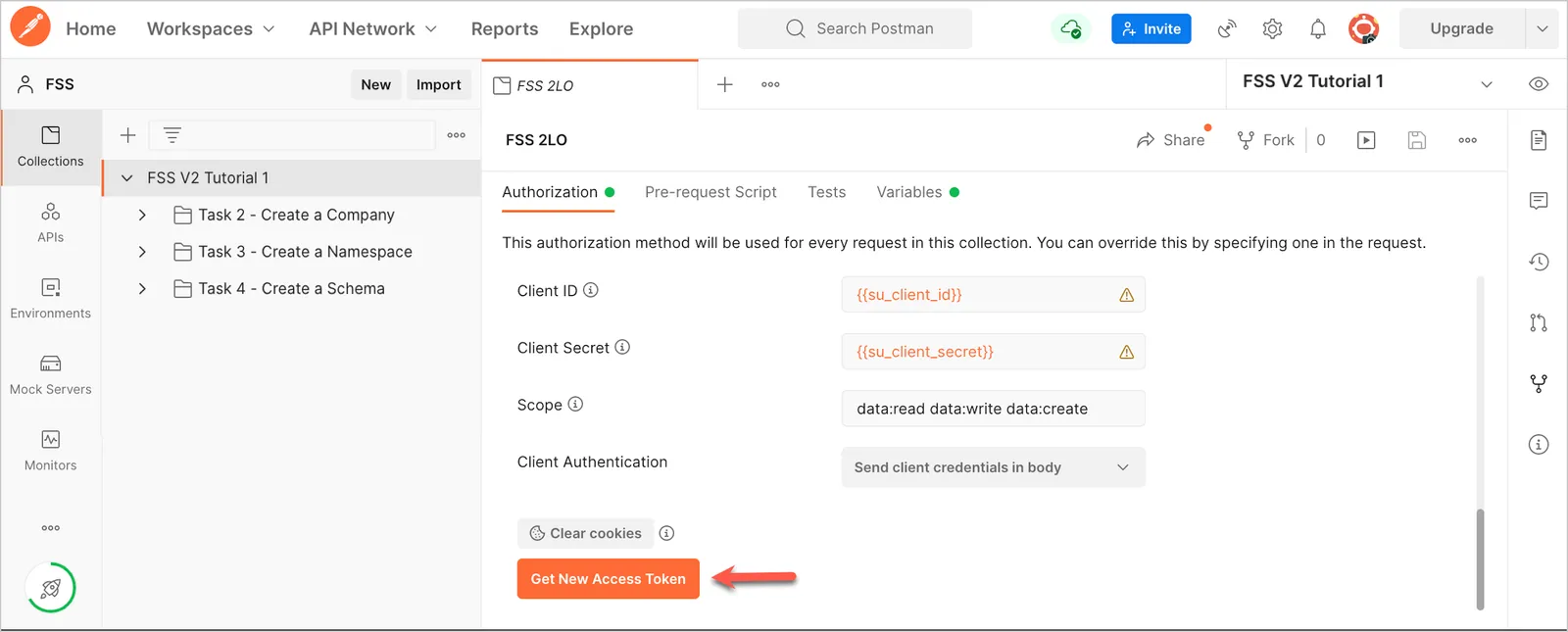
Task: Click the Postman logo icon
Action: (x=30, y=27)
